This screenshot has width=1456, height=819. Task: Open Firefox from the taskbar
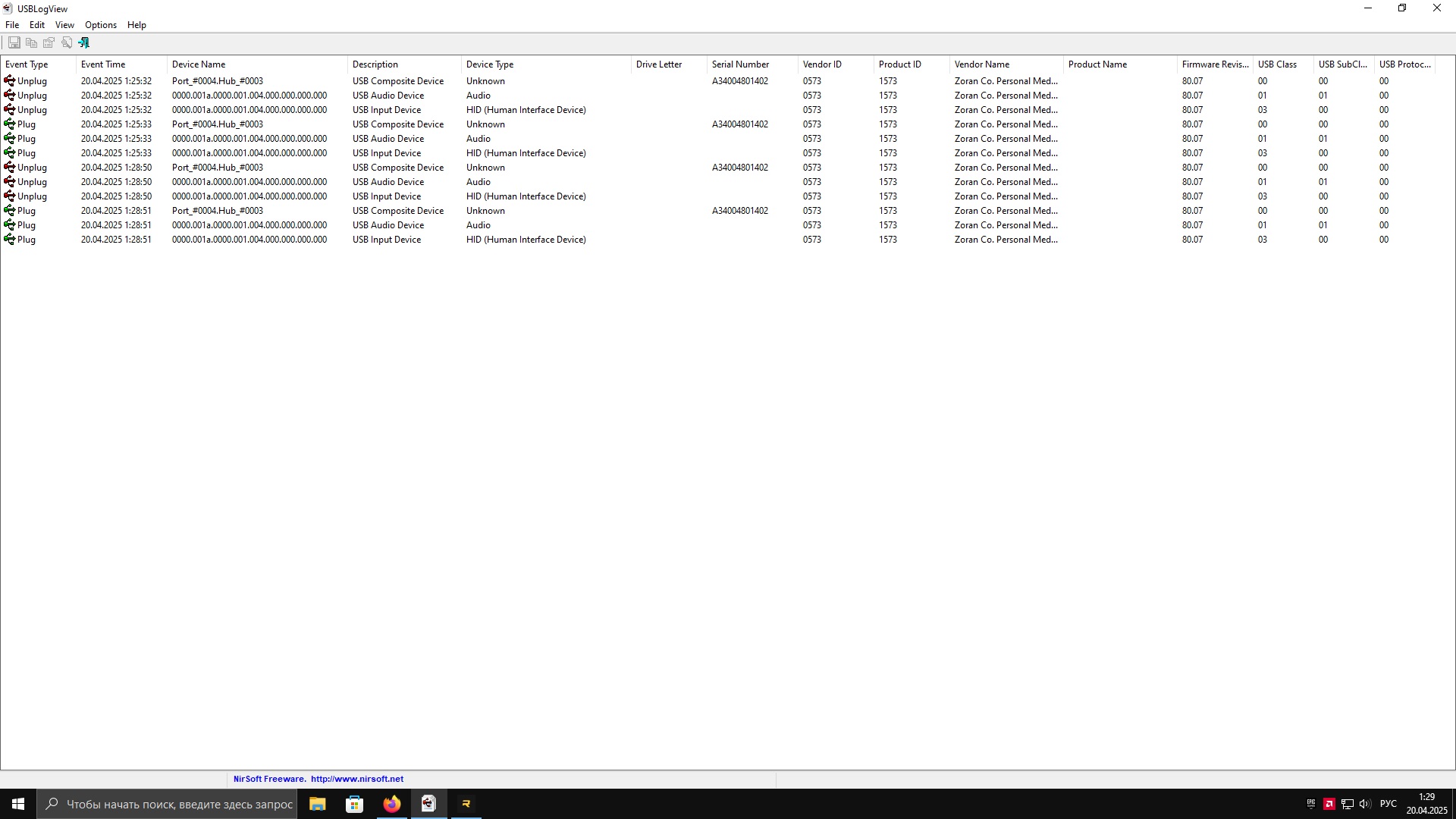click(391, 804)
